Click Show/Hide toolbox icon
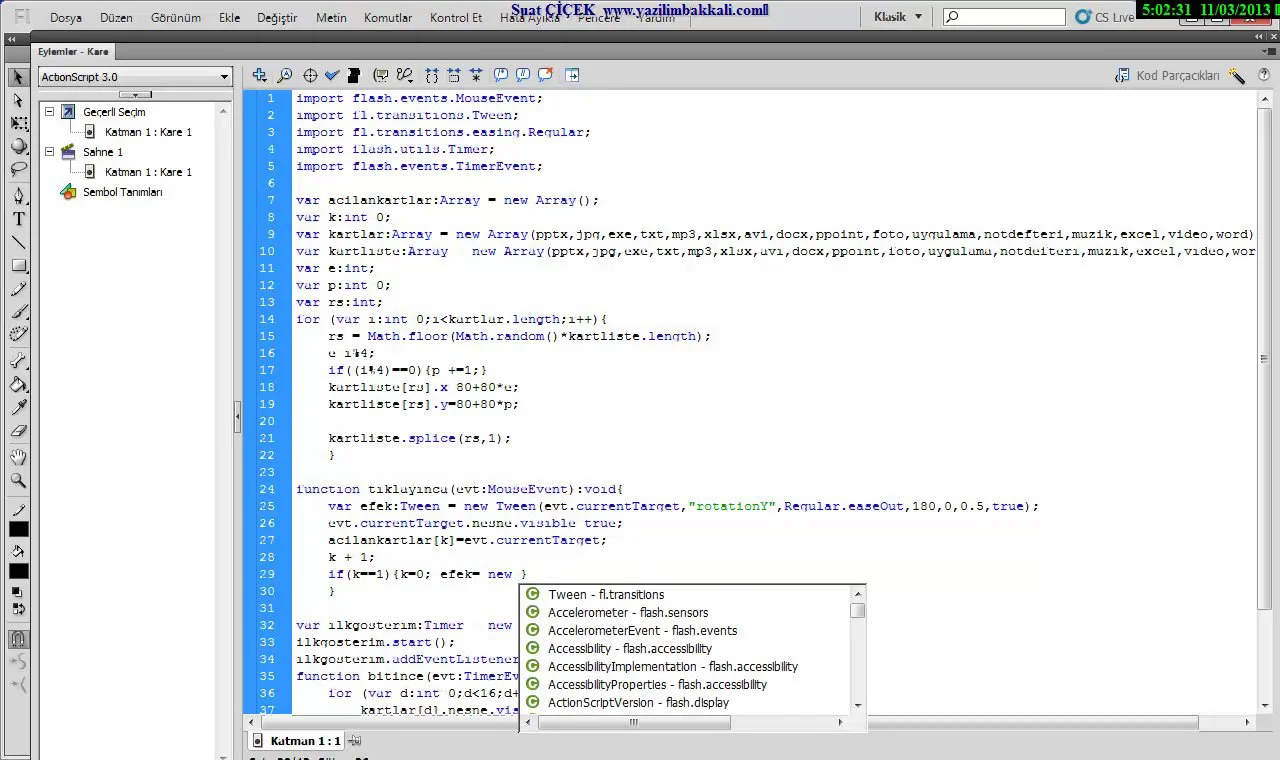 click(572, 75)
